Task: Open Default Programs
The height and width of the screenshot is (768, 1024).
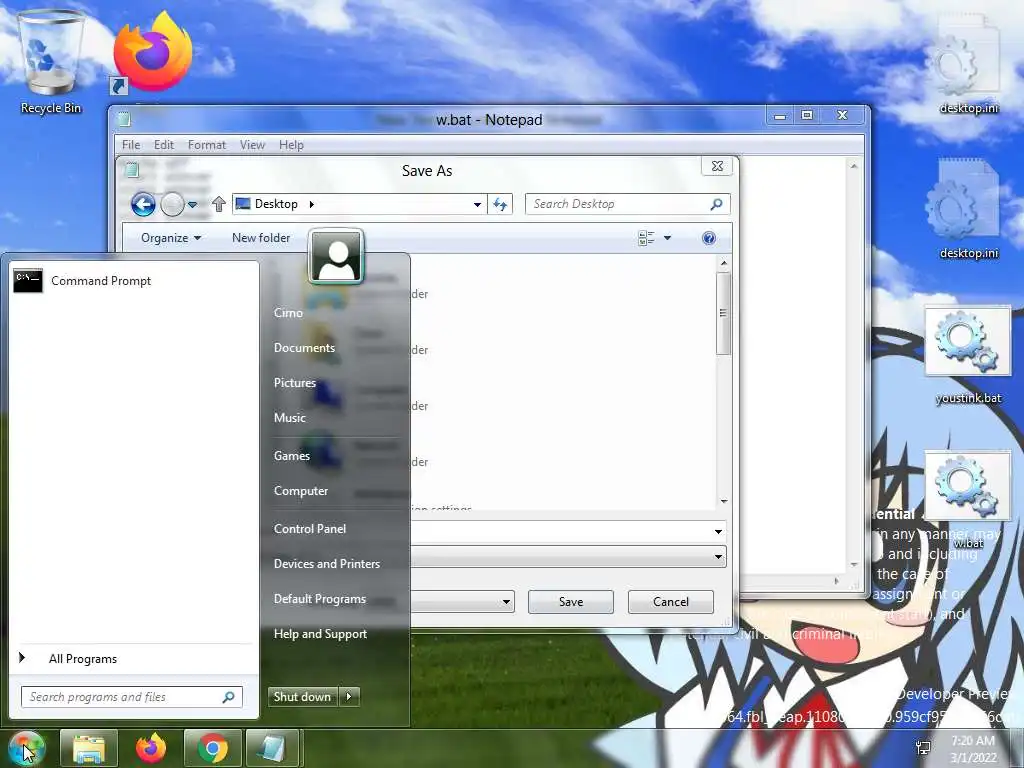Action: pyautogui.click(x=319, y=599)
